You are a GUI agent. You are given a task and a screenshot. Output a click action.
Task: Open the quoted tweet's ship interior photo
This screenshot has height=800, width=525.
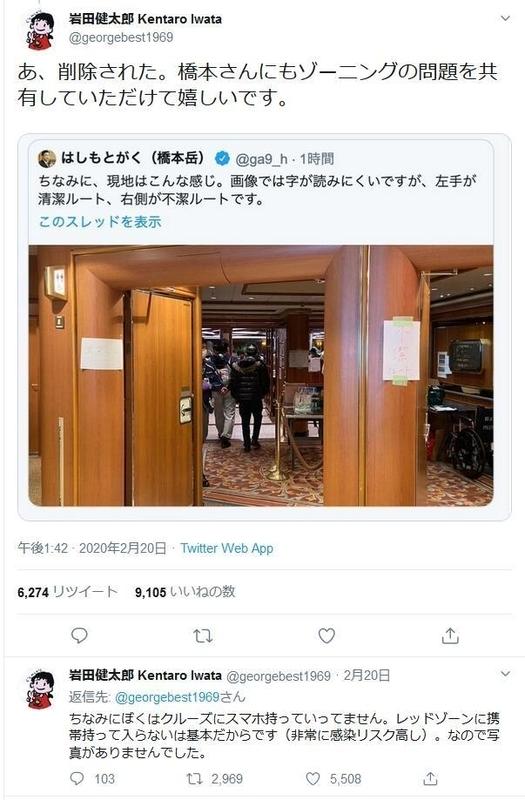(x=261, y=376)
